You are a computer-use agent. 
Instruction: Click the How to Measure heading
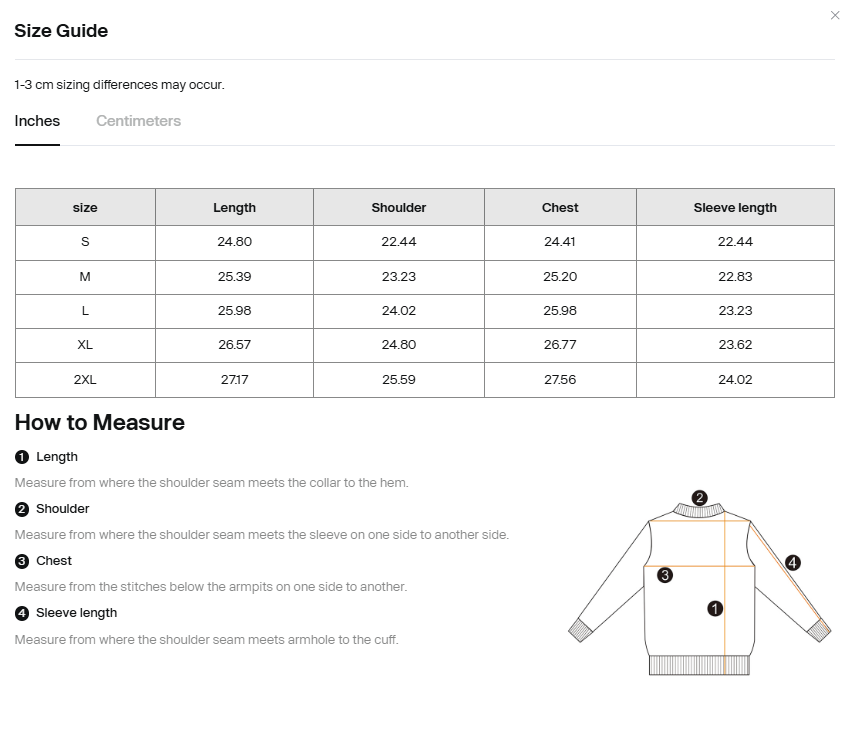[x=100, y=423]
